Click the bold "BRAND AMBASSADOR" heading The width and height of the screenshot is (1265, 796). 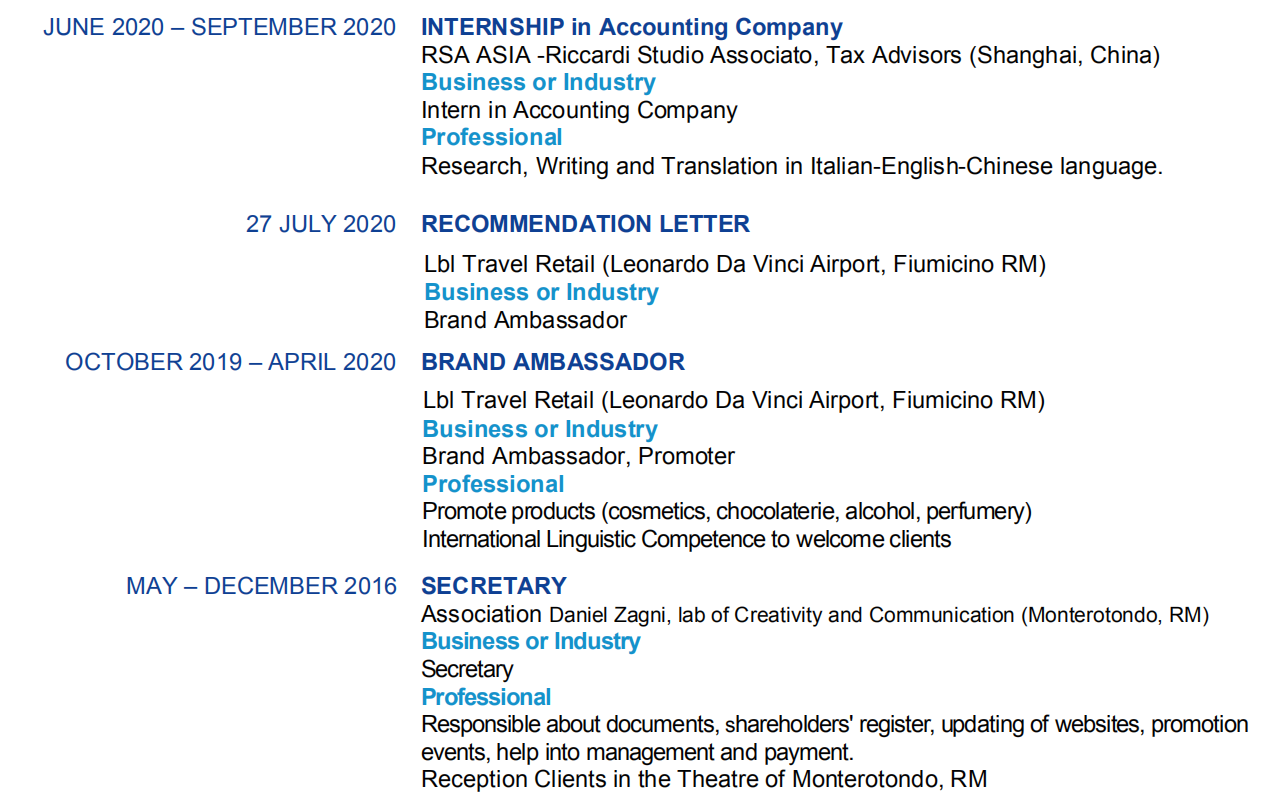click(x=553, y=362)
